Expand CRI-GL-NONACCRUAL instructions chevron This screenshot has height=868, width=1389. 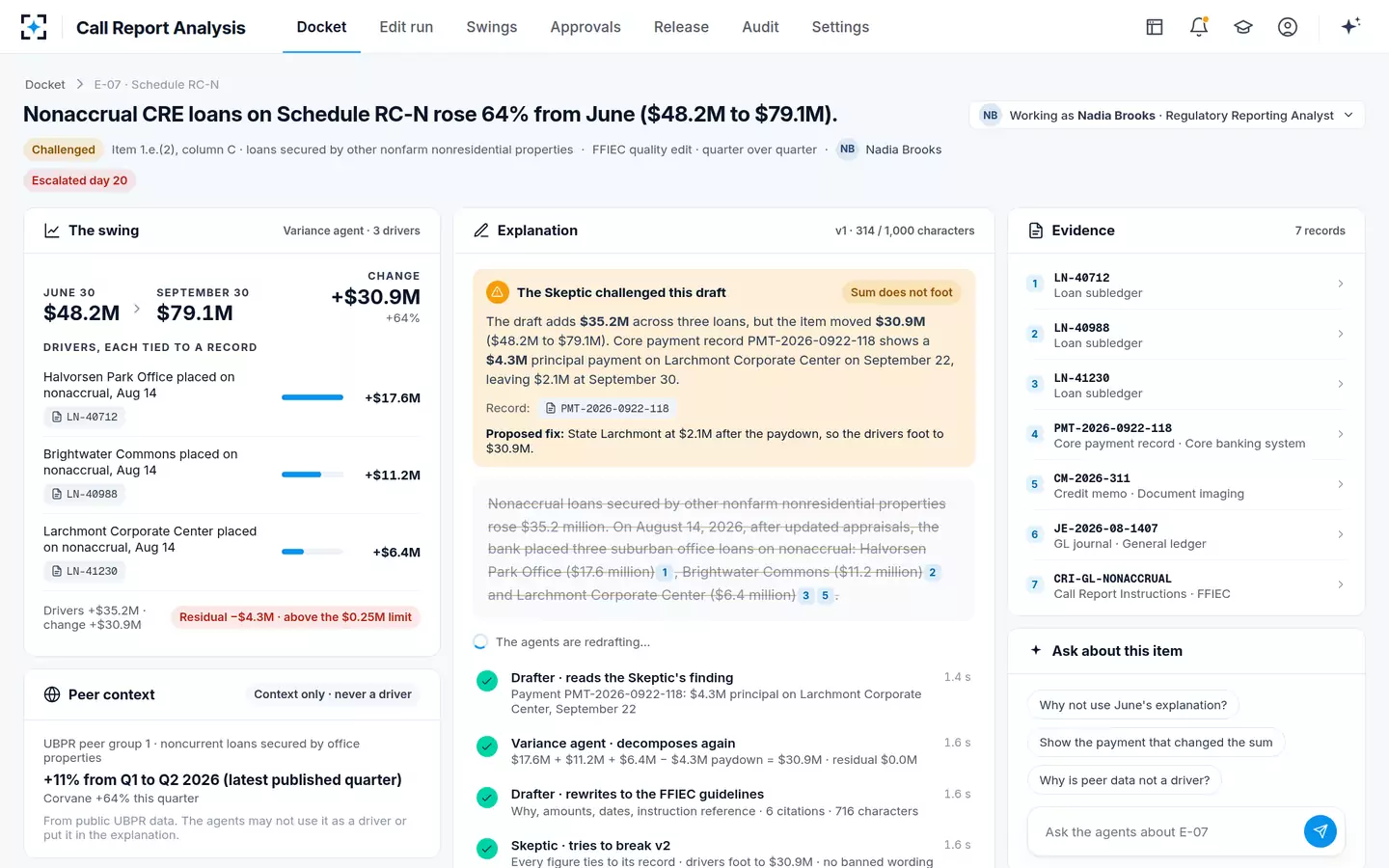[x=1341, y=584]
